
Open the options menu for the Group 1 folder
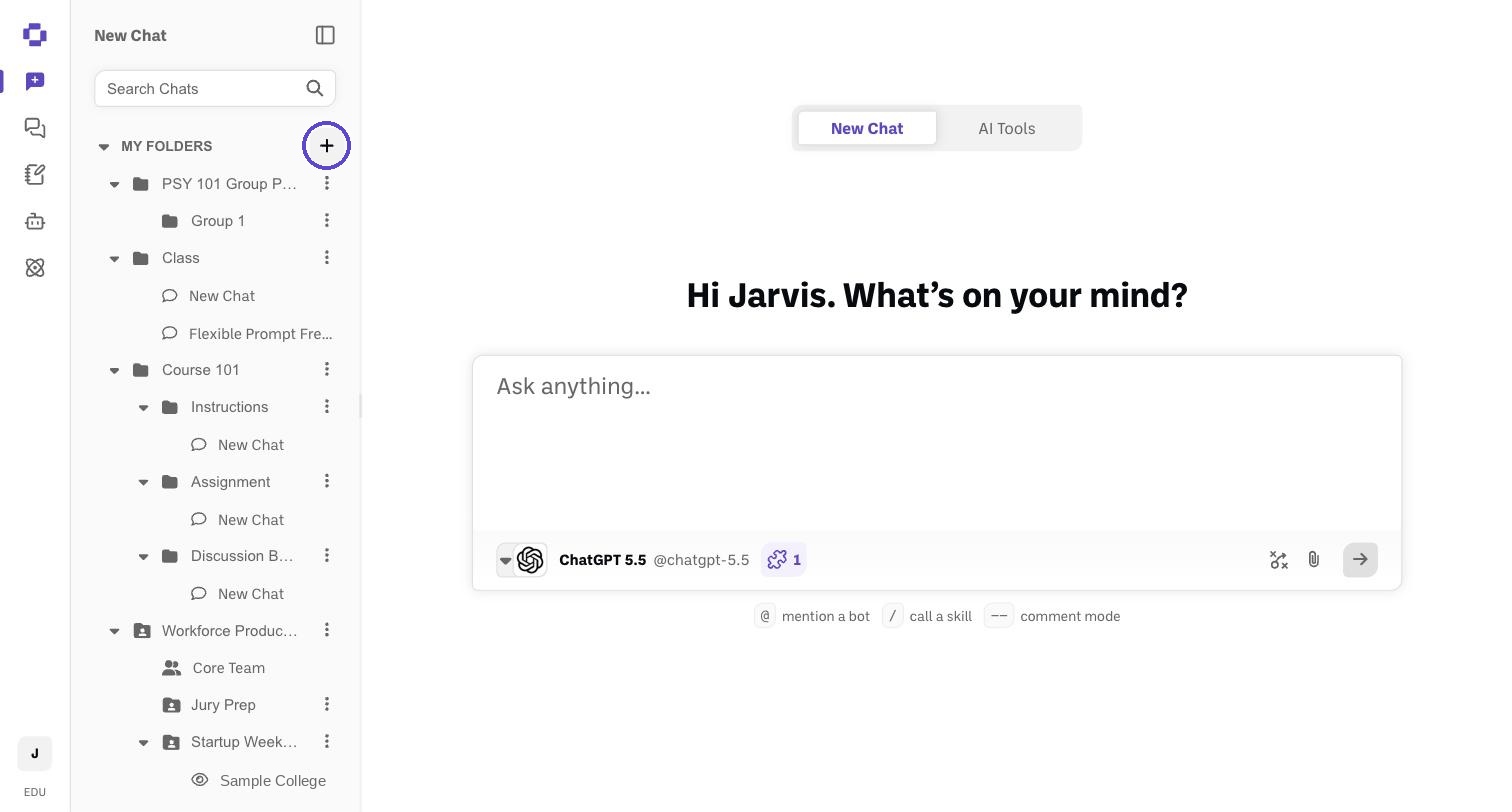tap(326, 220)
